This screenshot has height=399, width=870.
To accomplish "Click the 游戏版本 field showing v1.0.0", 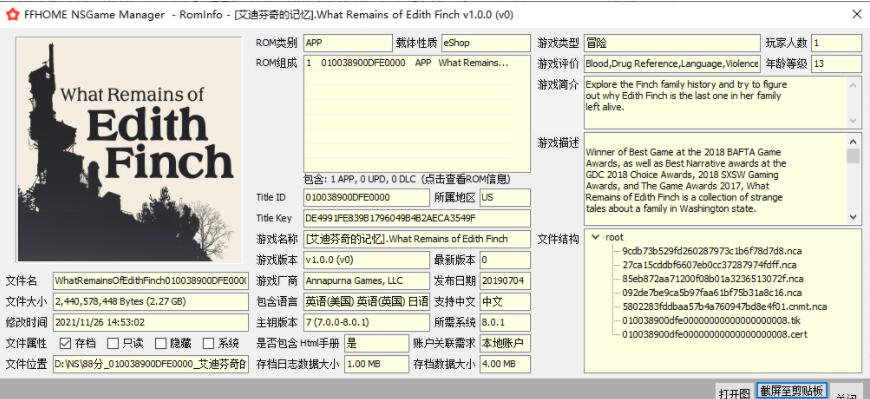I will point(366,260).
